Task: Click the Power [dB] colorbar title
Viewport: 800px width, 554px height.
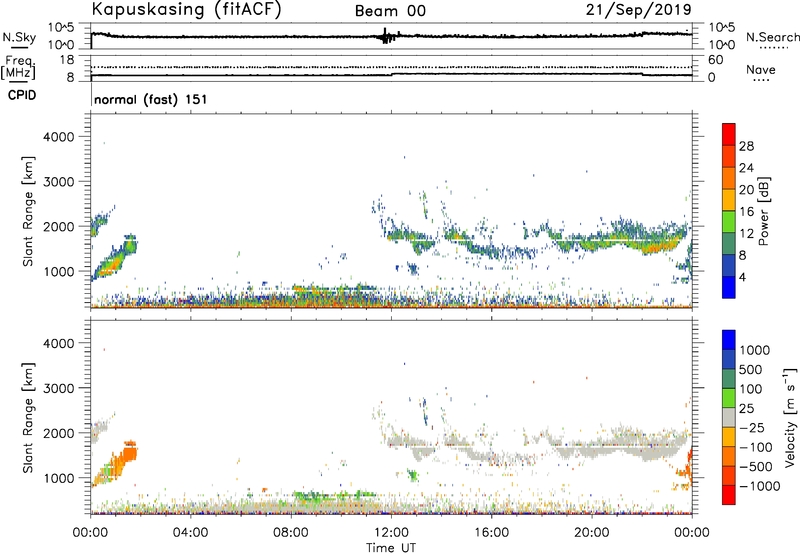Action: pos(763,211)
